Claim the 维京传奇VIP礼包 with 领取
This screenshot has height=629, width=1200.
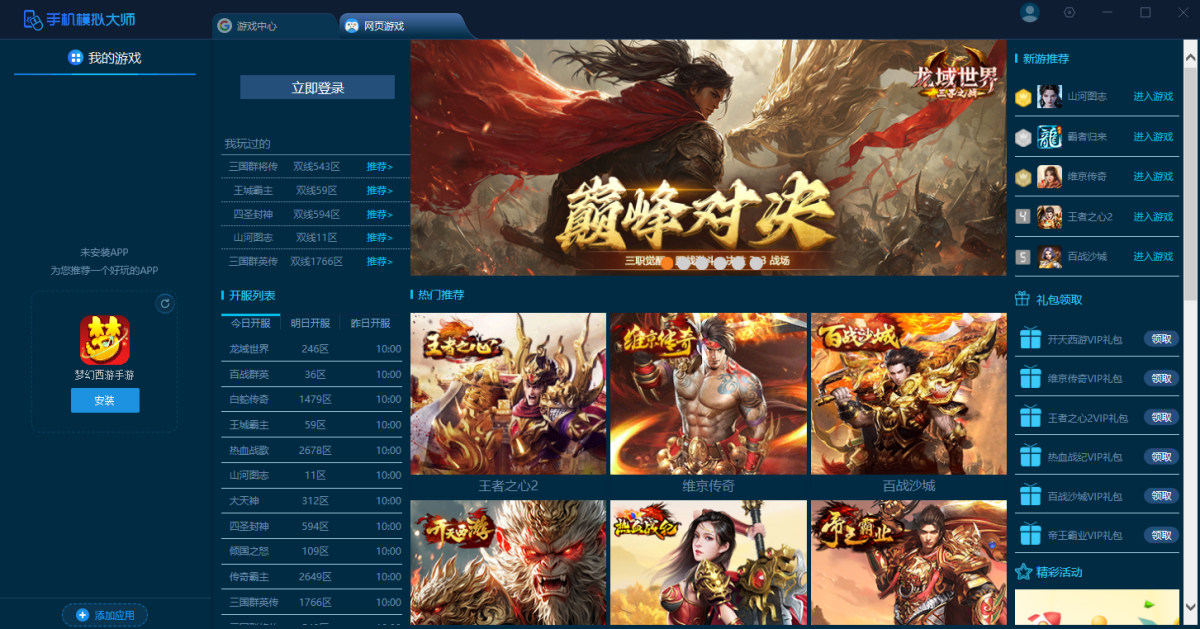(1160, 378)
